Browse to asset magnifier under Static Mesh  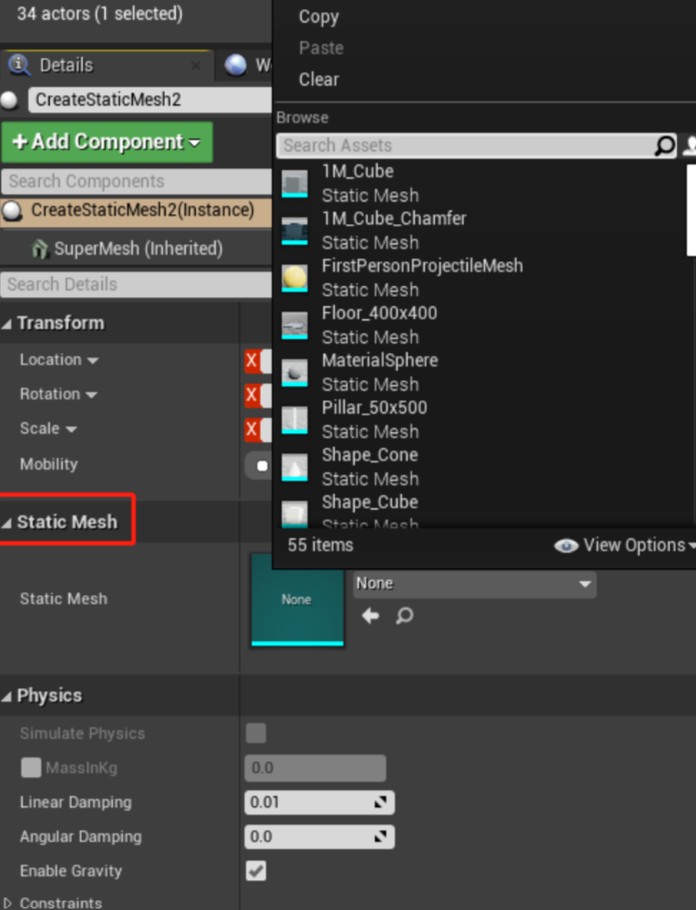pos(405,615)
